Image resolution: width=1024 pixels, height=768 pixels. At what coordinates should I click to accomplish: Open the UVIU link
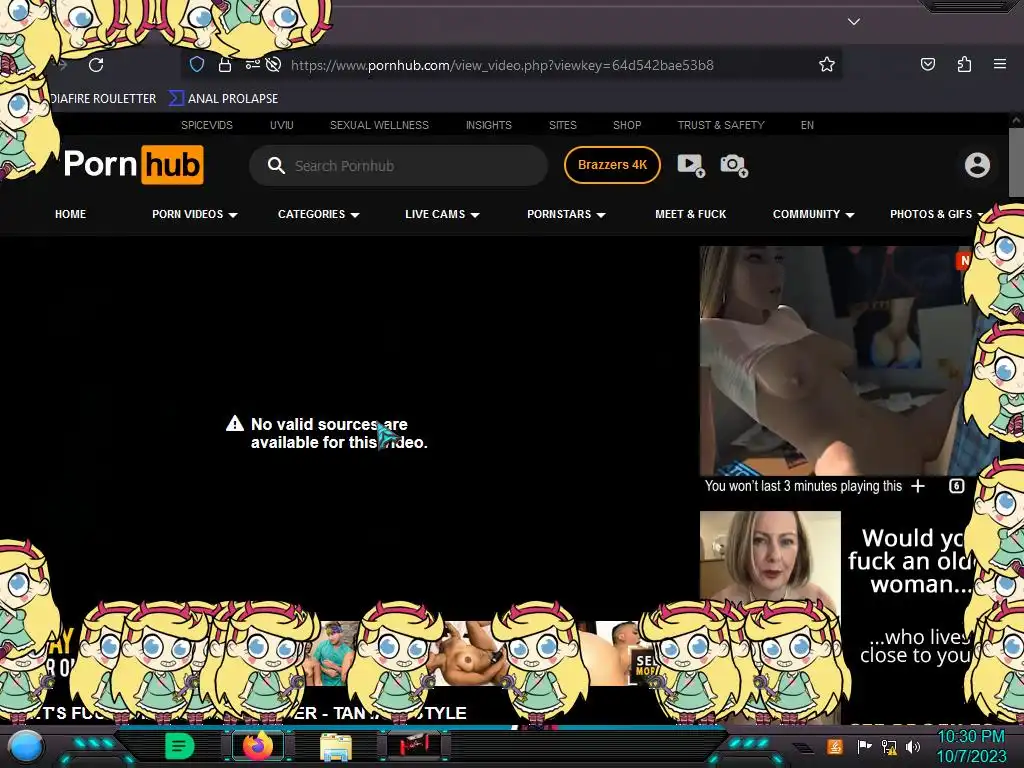click(x=281, y=125)
